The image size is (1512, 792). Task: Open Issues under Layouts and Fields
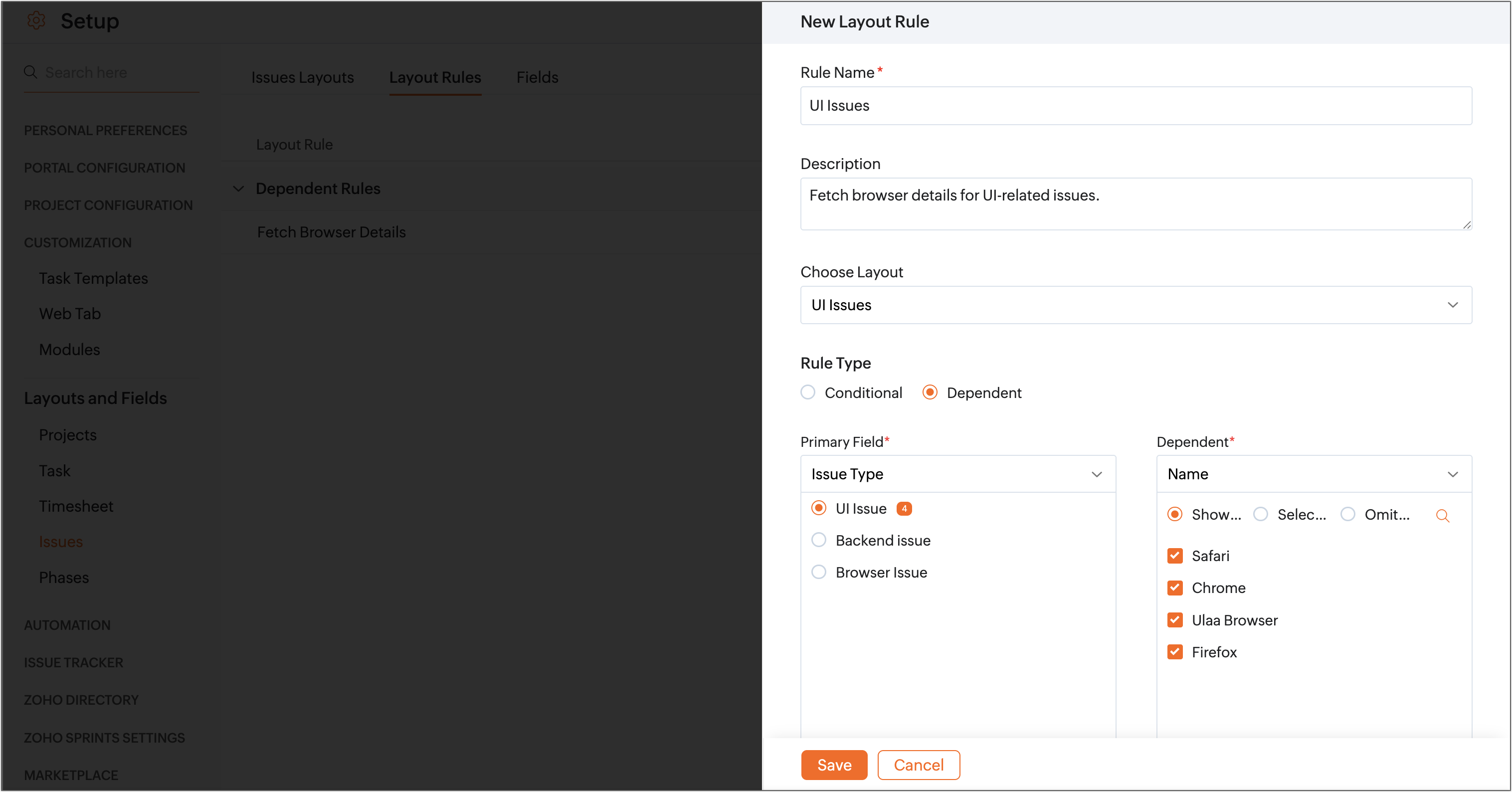coord(60,542)
